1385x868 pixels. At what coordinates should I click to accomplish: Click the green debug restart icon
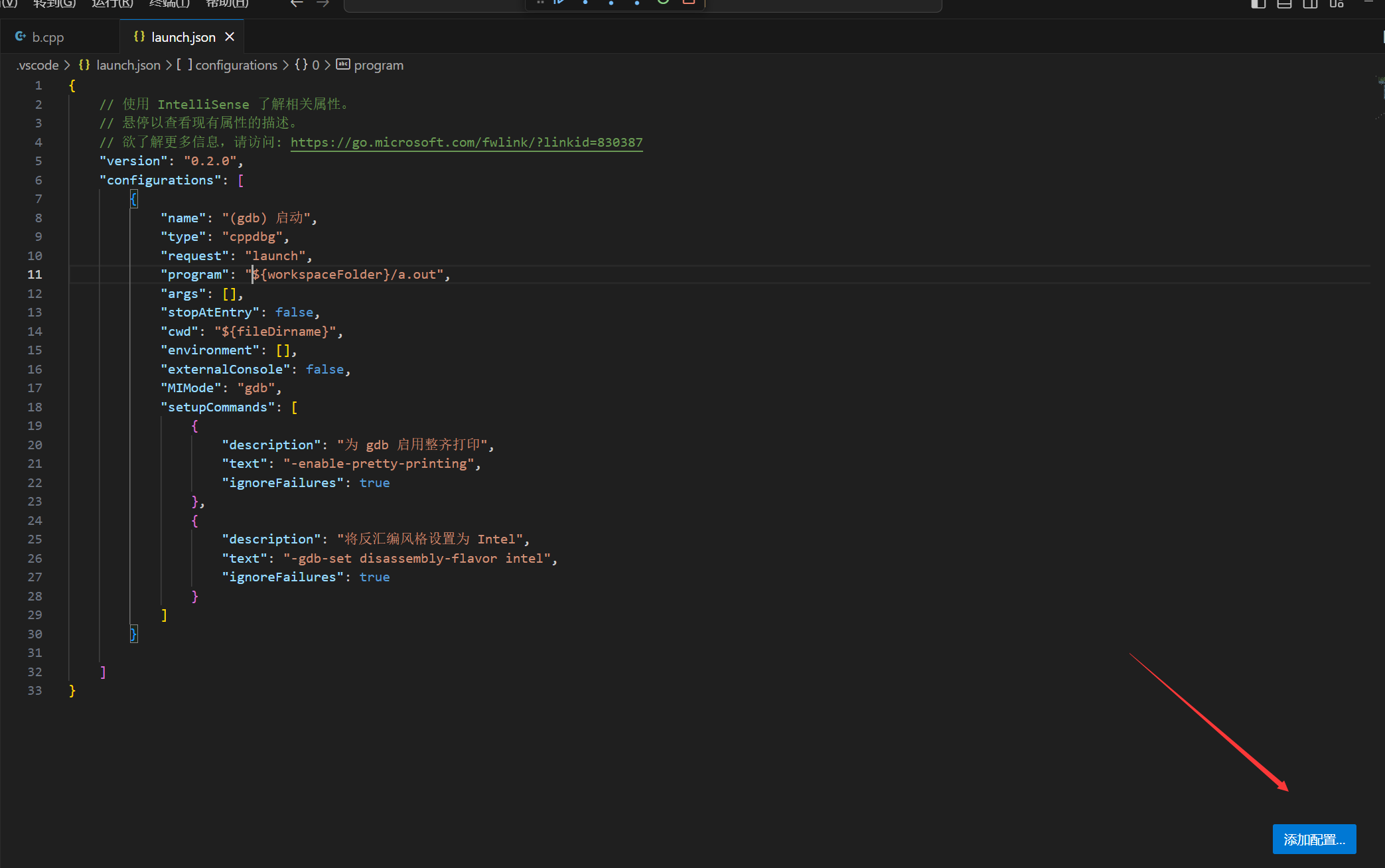click(662, 3)
